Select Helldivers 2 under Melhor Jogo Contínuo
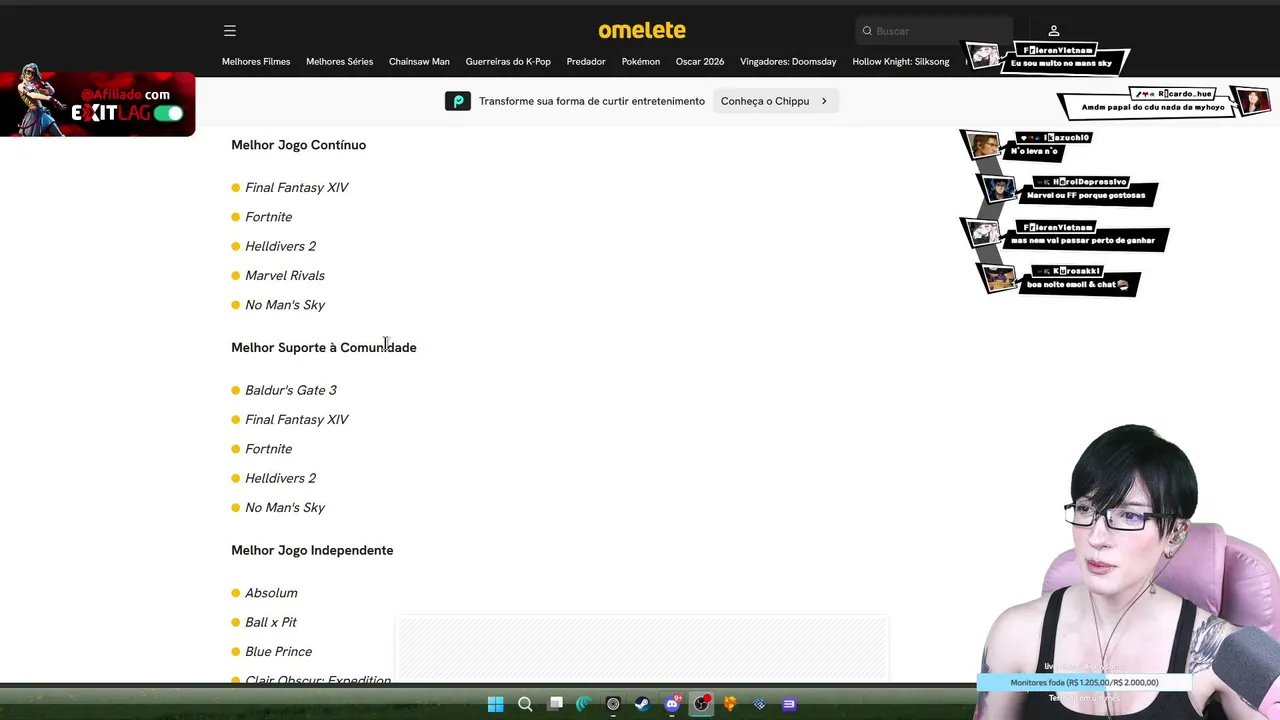The image size is (1280, 720). pyautogui.click(x=281, y=246)
